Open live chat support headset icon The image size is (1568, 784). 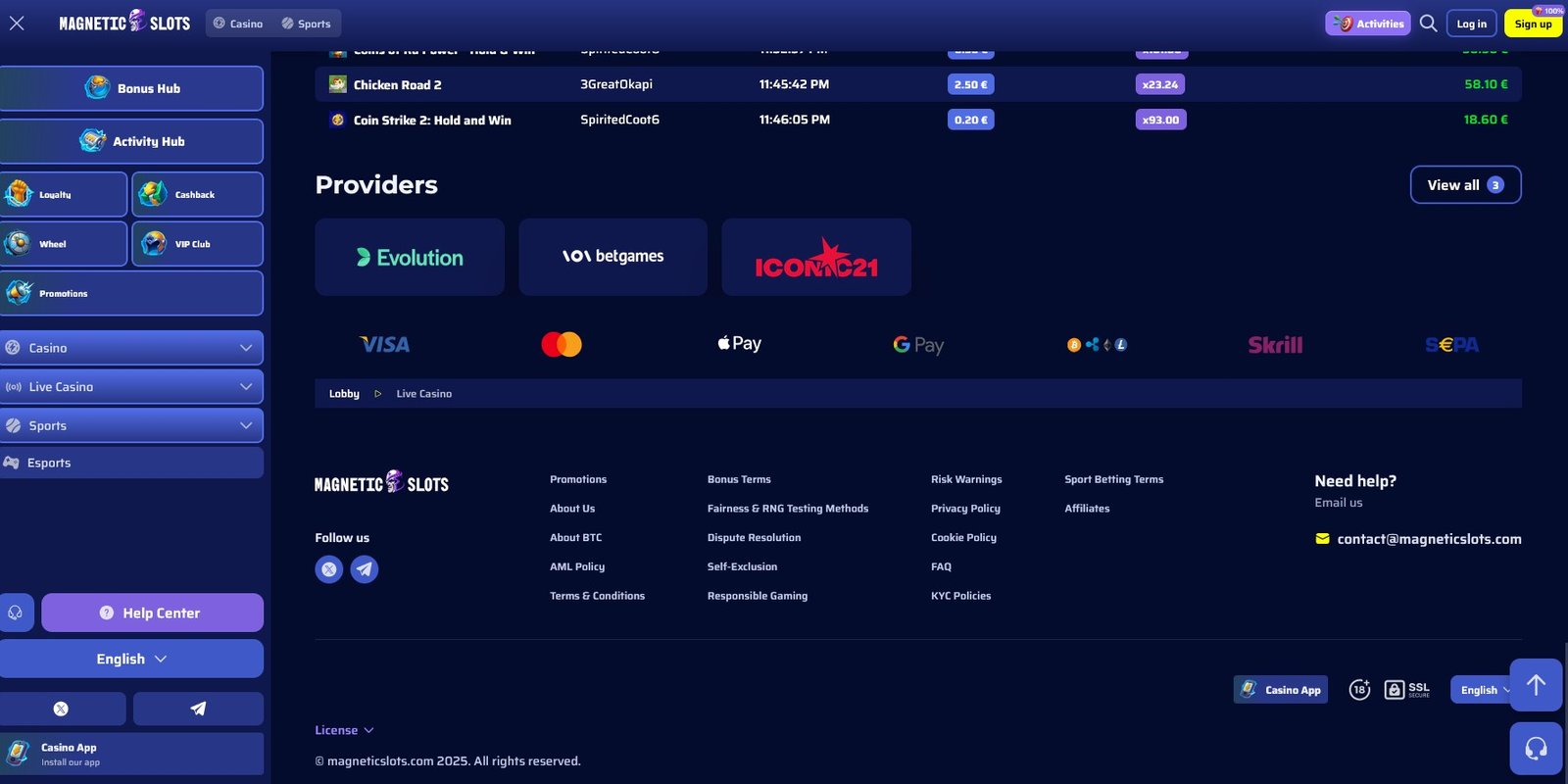point(1536,749)
